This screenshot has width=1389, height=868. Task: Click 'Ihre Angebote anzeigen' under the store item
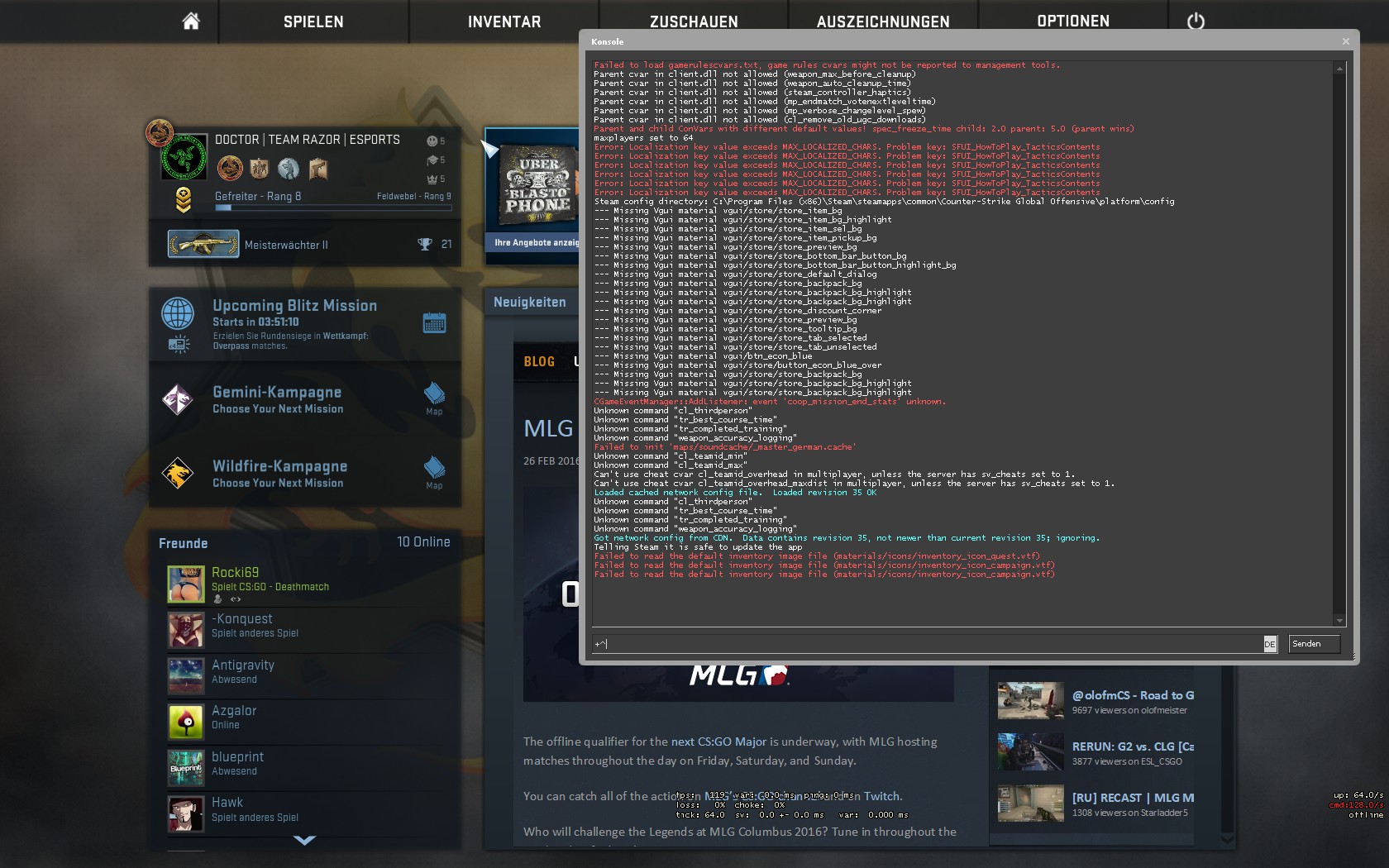[537, 242]
